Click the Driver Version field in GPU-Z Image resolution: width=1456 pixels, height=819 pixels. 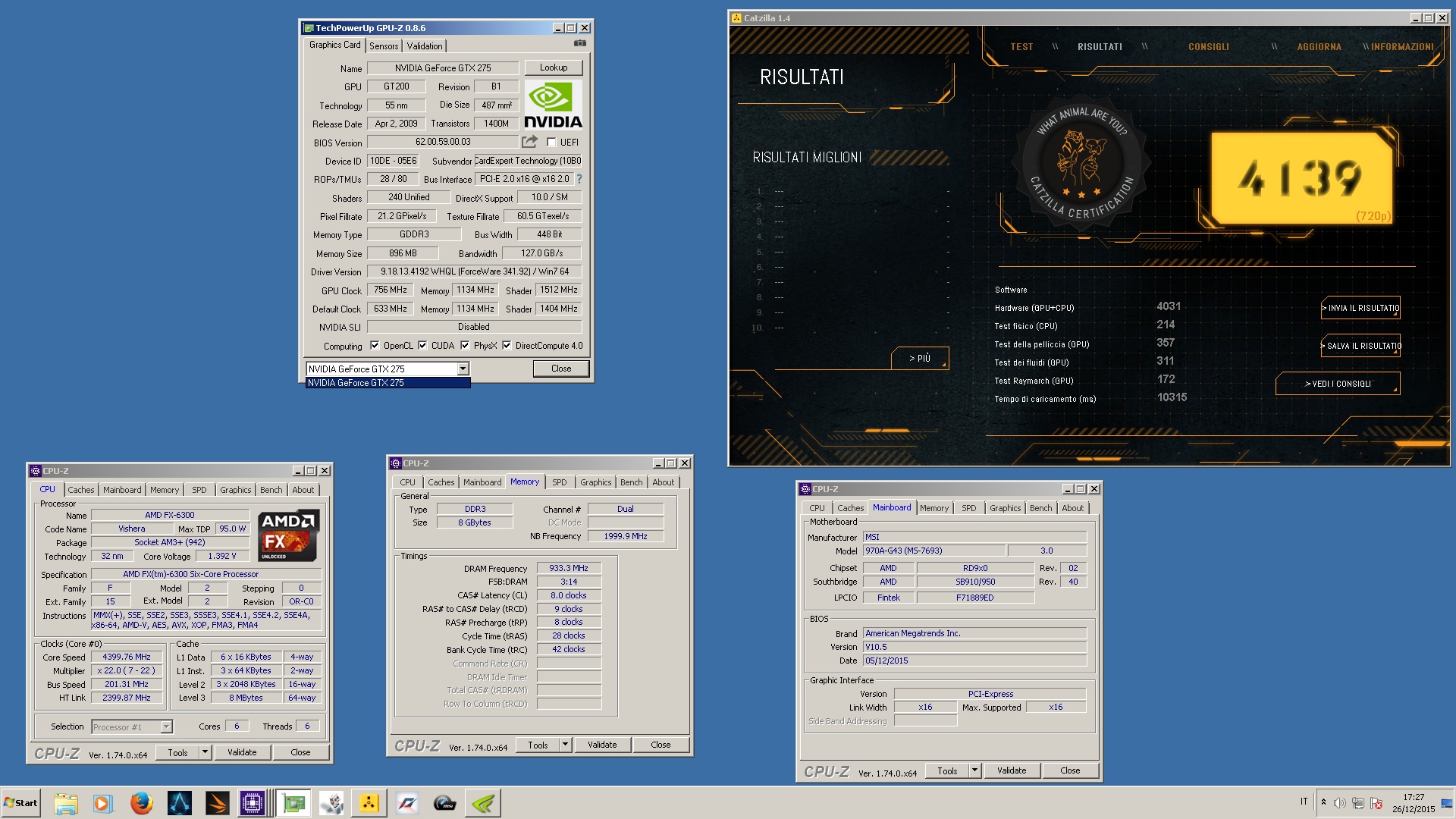click(475, 271)
